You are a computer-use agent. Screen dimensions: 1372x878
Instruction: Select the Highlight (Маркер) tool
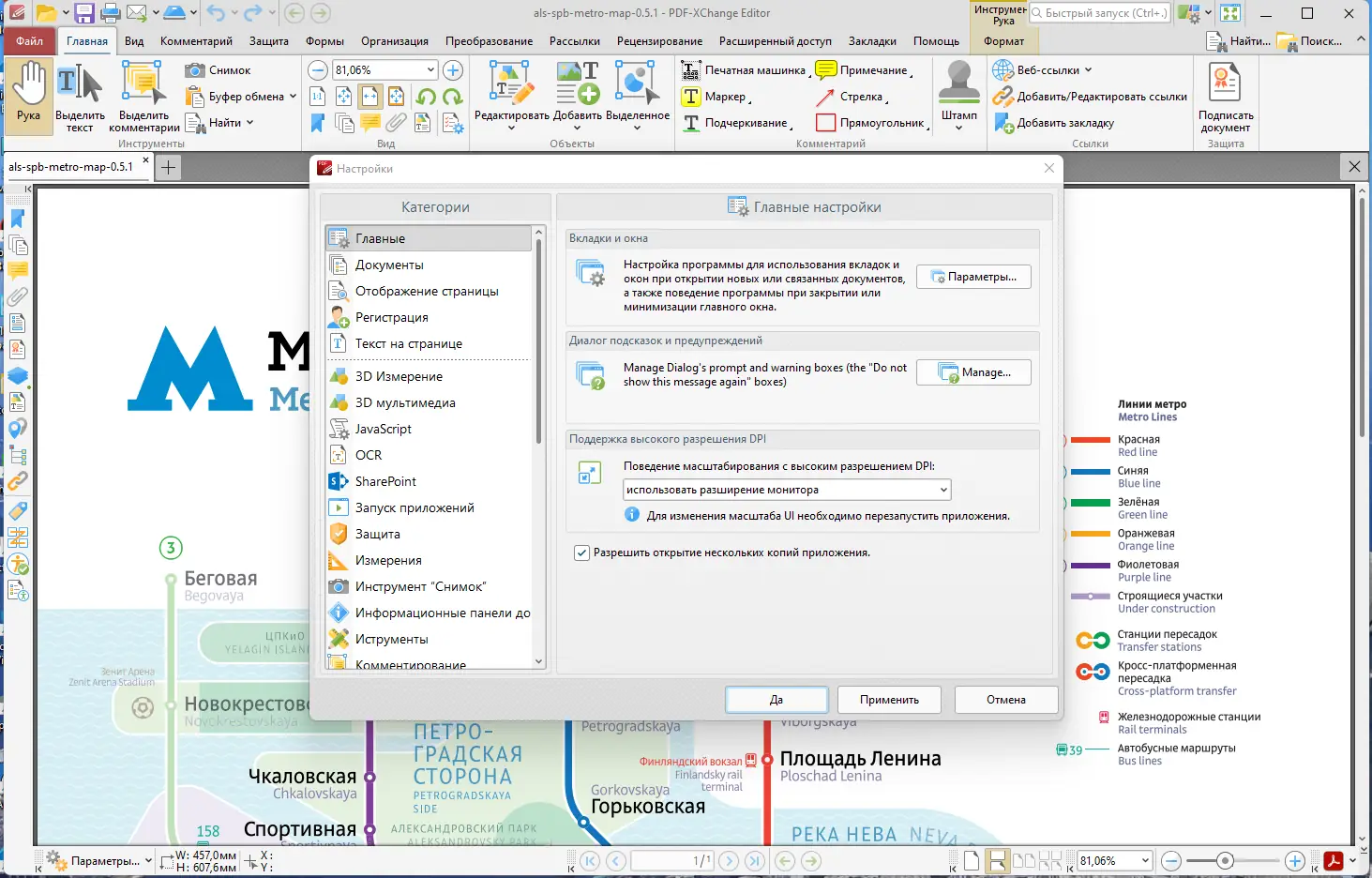[x=716, y=97]
